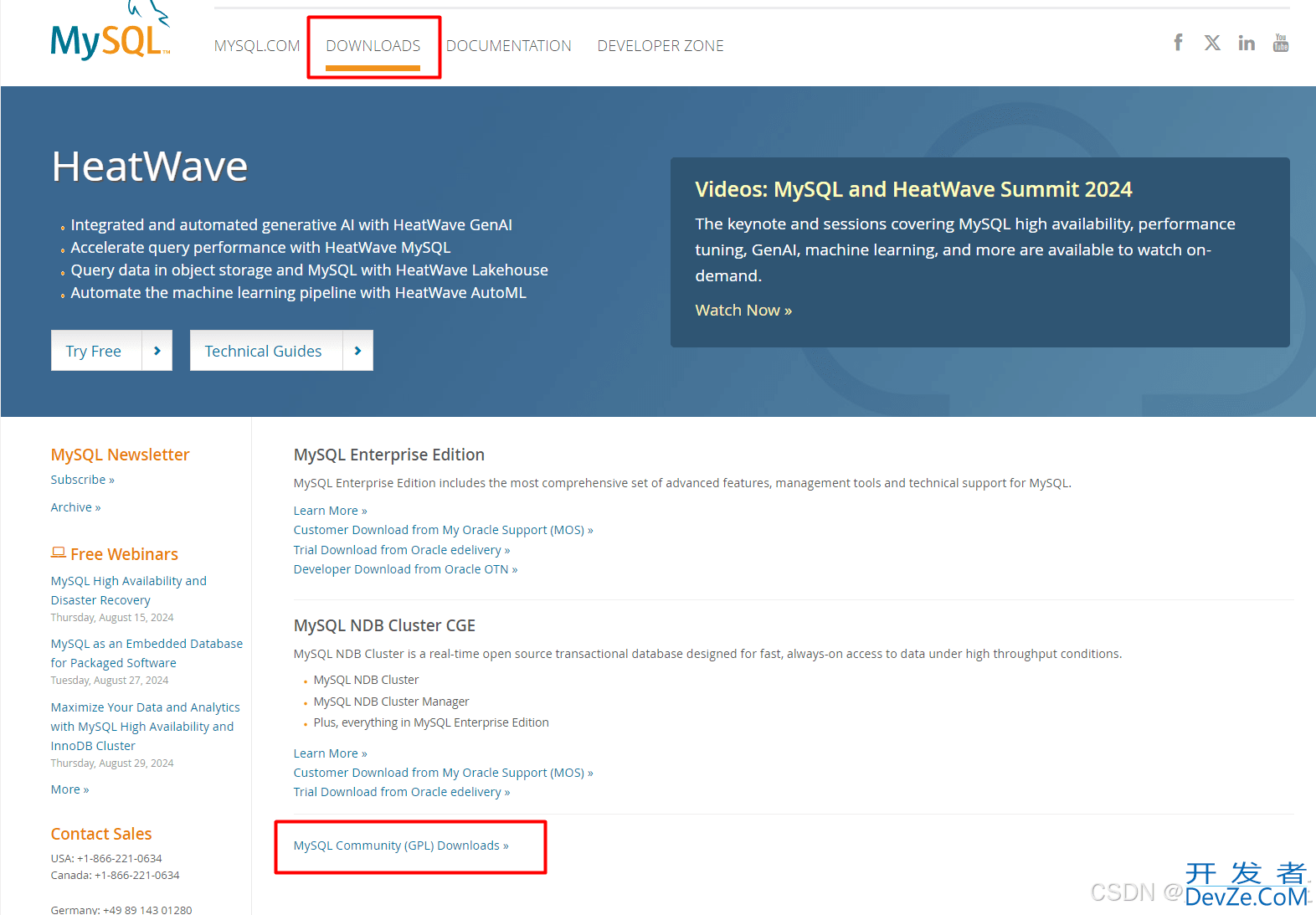This screenshot has height=915, width=1316.
Task: Go to the DEVELOPER ZONE tab
Action: click(x=660, y=46)
